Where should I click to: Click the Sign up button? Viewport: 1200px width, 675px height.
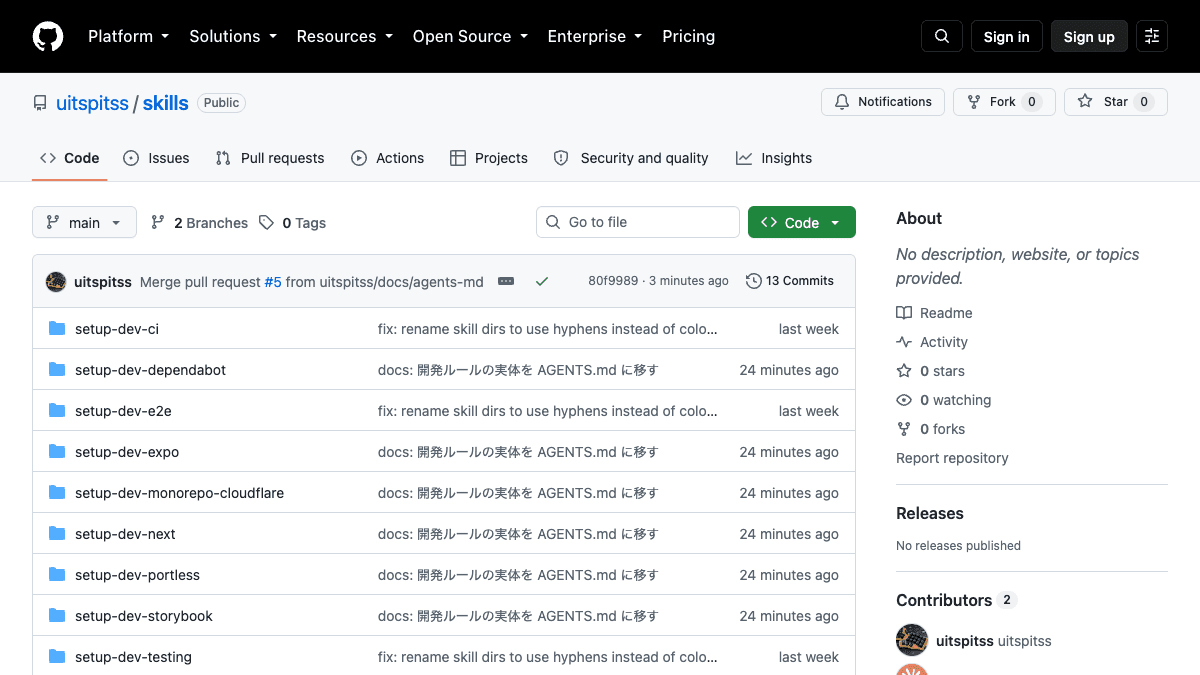pyautogui.click(x=1089, y=36)
